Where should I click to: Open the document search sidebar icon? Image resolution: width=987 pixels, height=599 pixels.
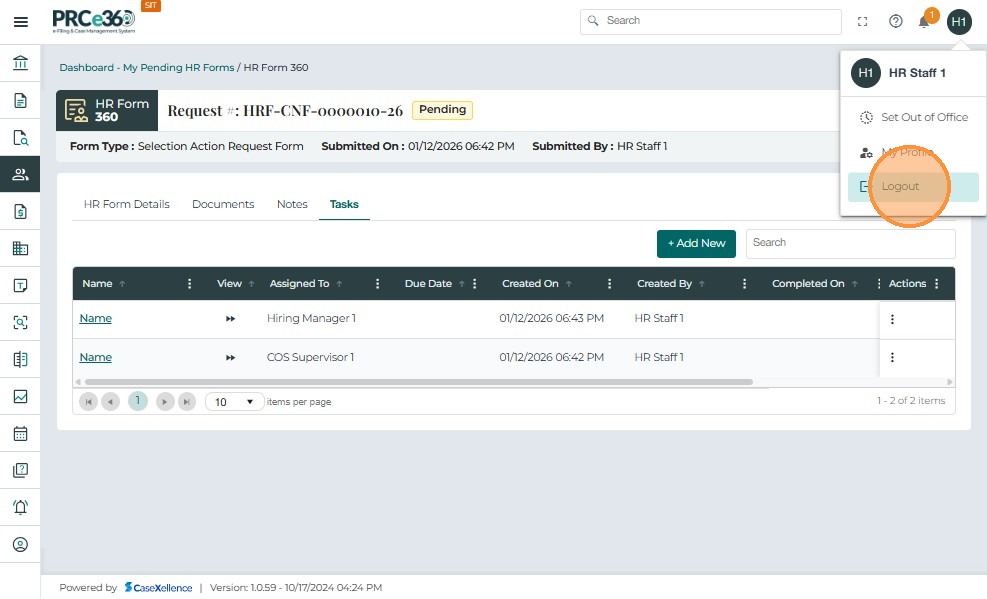(x=20, y=138)
